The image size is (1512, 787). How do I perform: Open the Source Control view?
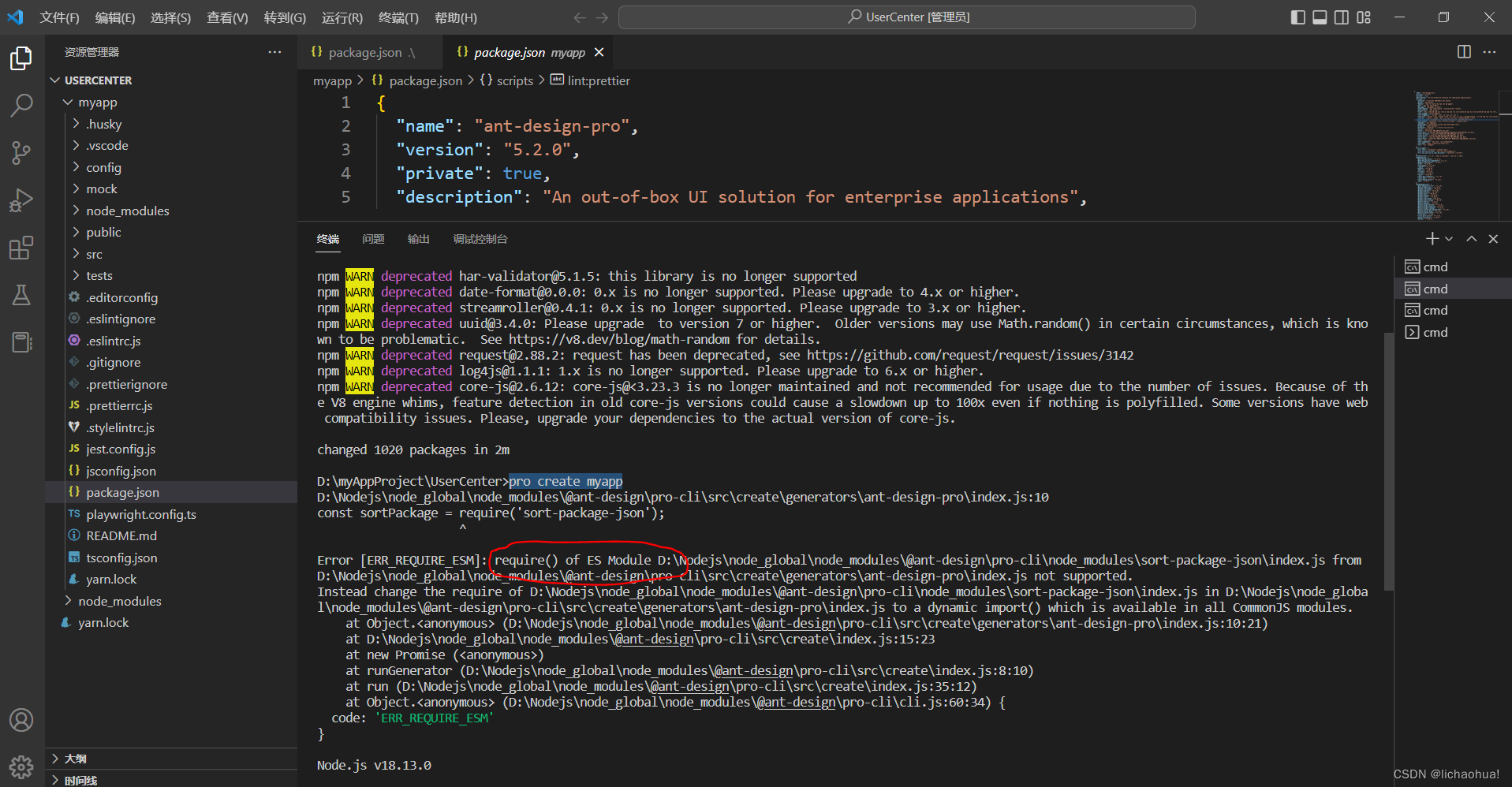(x=21, y=153)
